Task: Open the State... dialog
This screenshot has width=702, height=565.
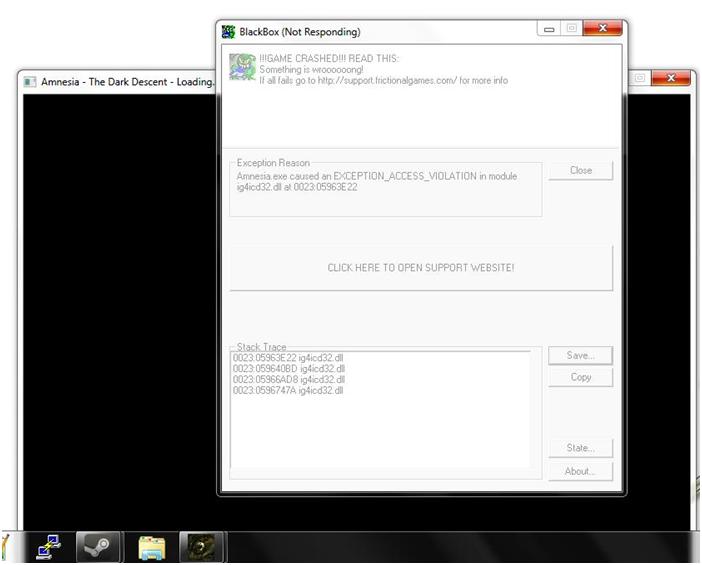Action: click(x=580, y=448)
